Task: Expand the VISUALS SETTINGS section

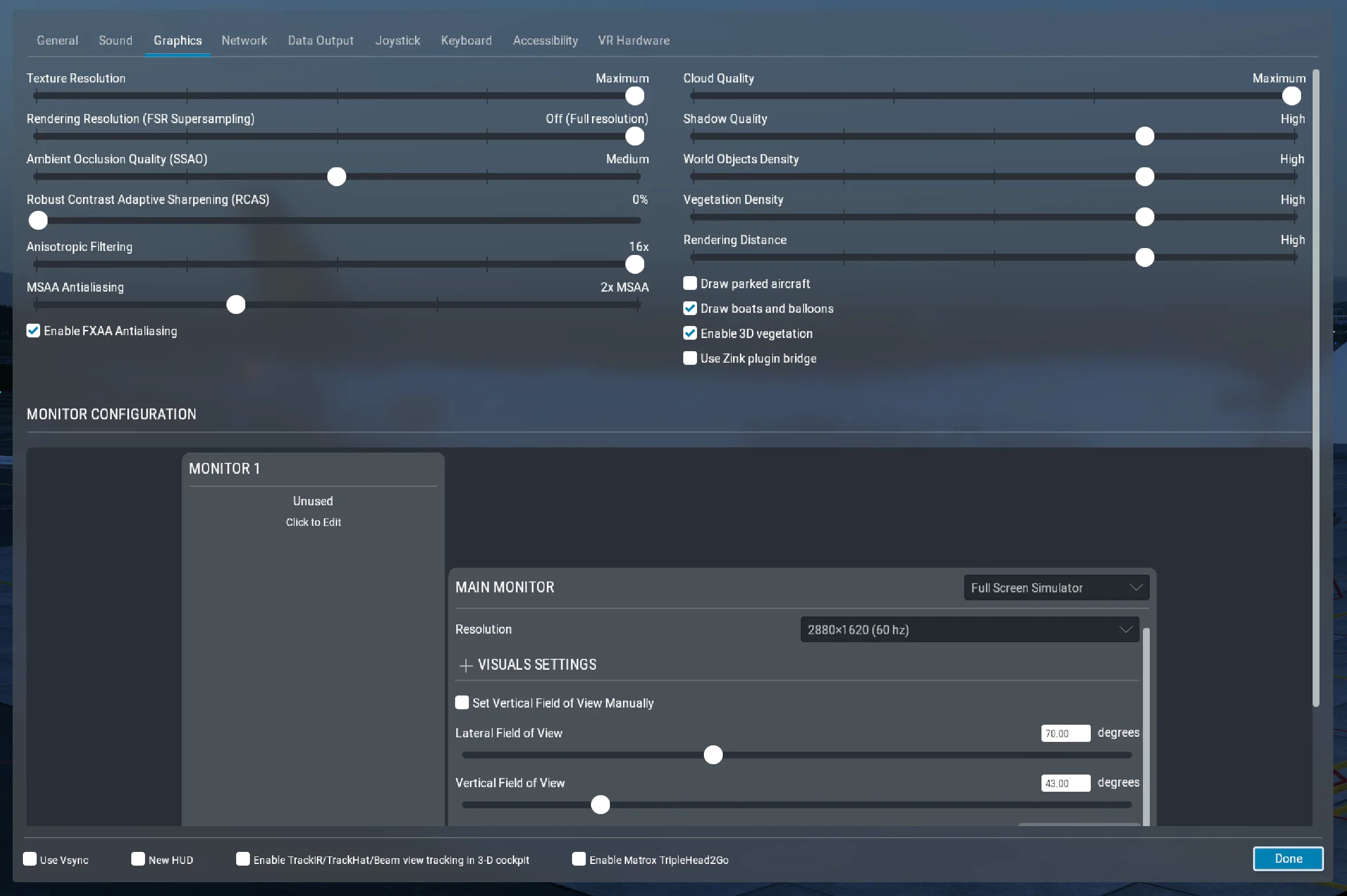Action: point(537,665)
